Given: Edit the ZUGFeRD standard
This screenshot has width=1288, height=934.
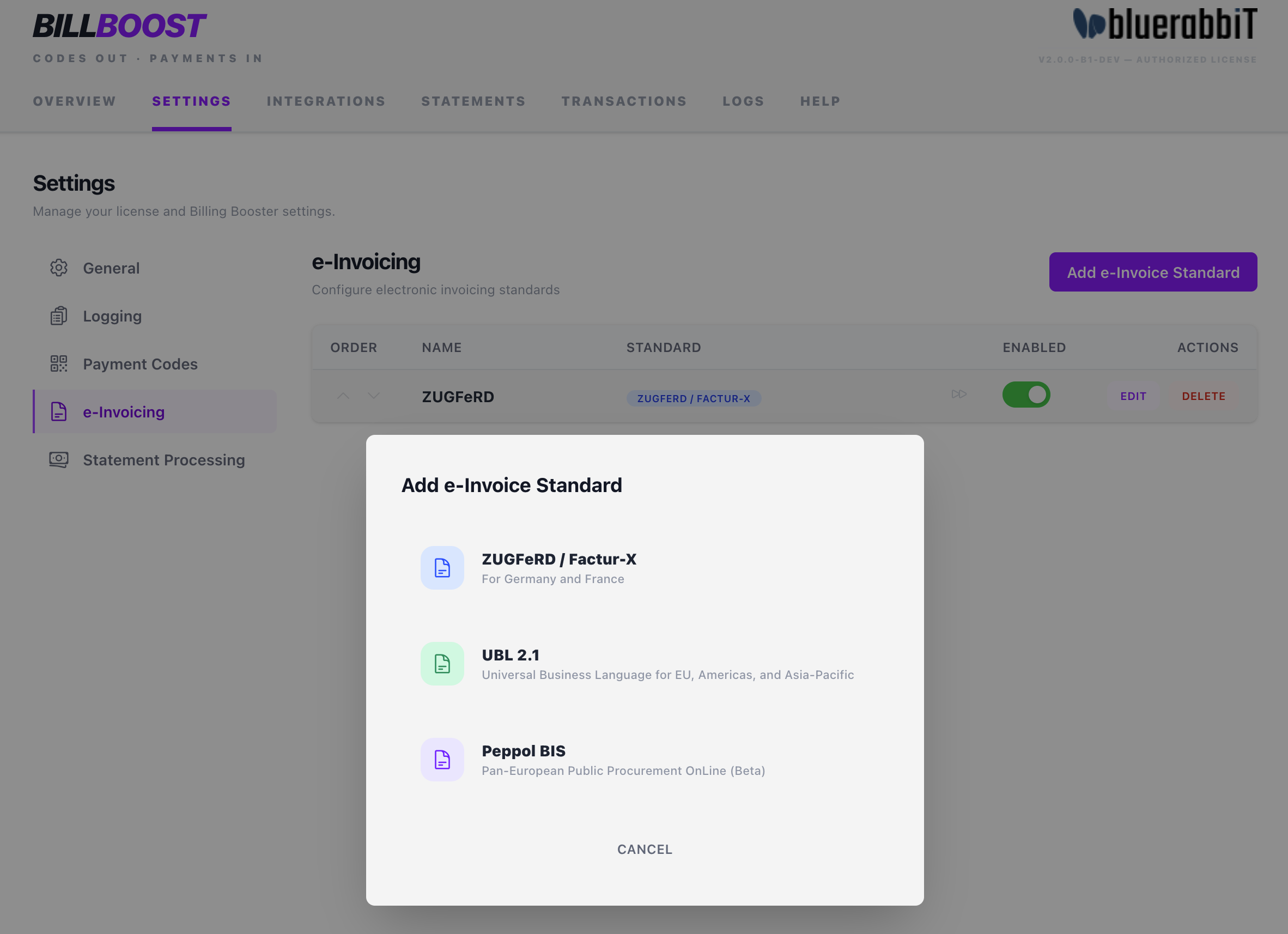Looking at the screenshot, I should 1133,396.
